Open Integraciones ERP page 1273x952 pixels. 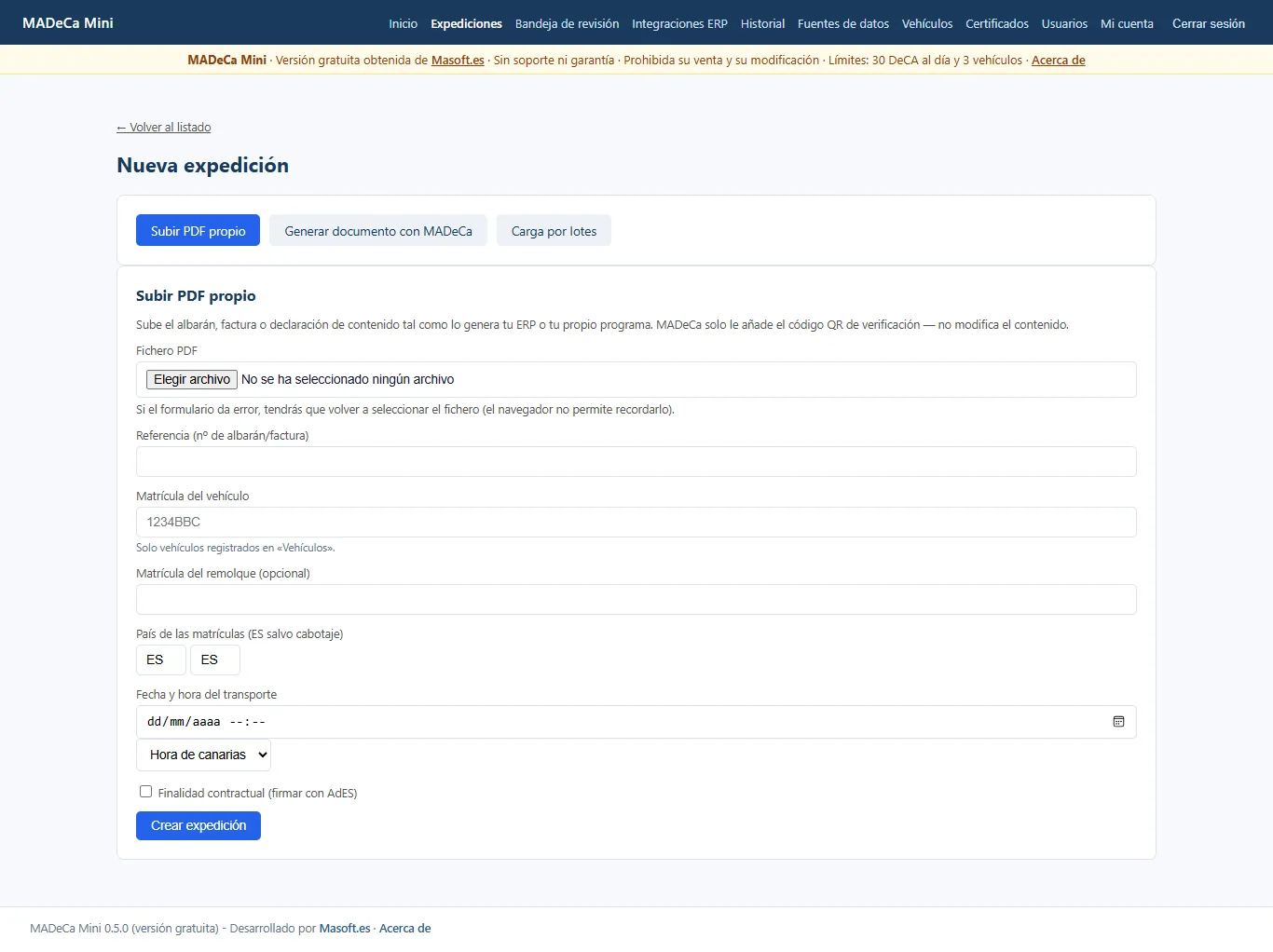pyautogui.click(x=679, y=23)
